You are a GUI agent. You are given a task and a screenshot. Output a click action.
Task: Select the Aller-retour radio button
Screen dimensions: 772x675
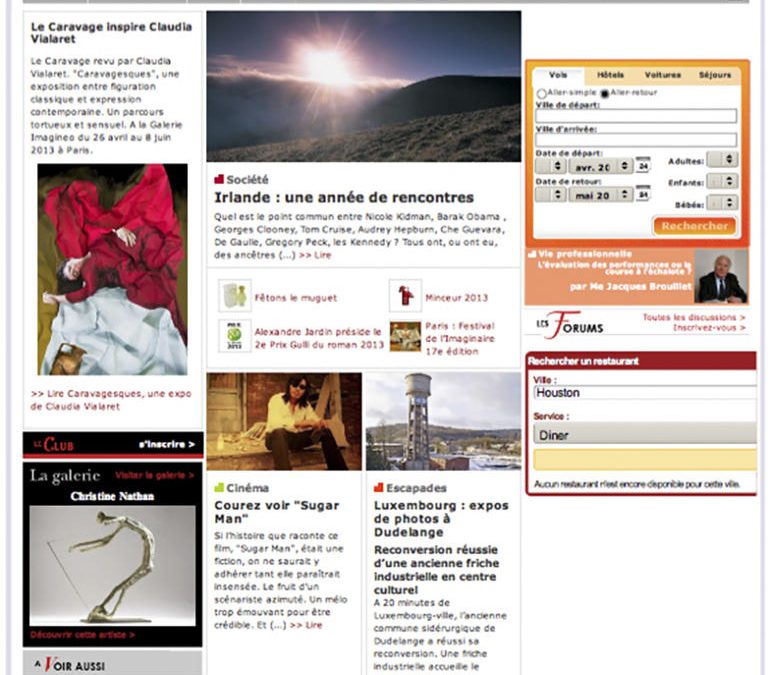(604, 93)
